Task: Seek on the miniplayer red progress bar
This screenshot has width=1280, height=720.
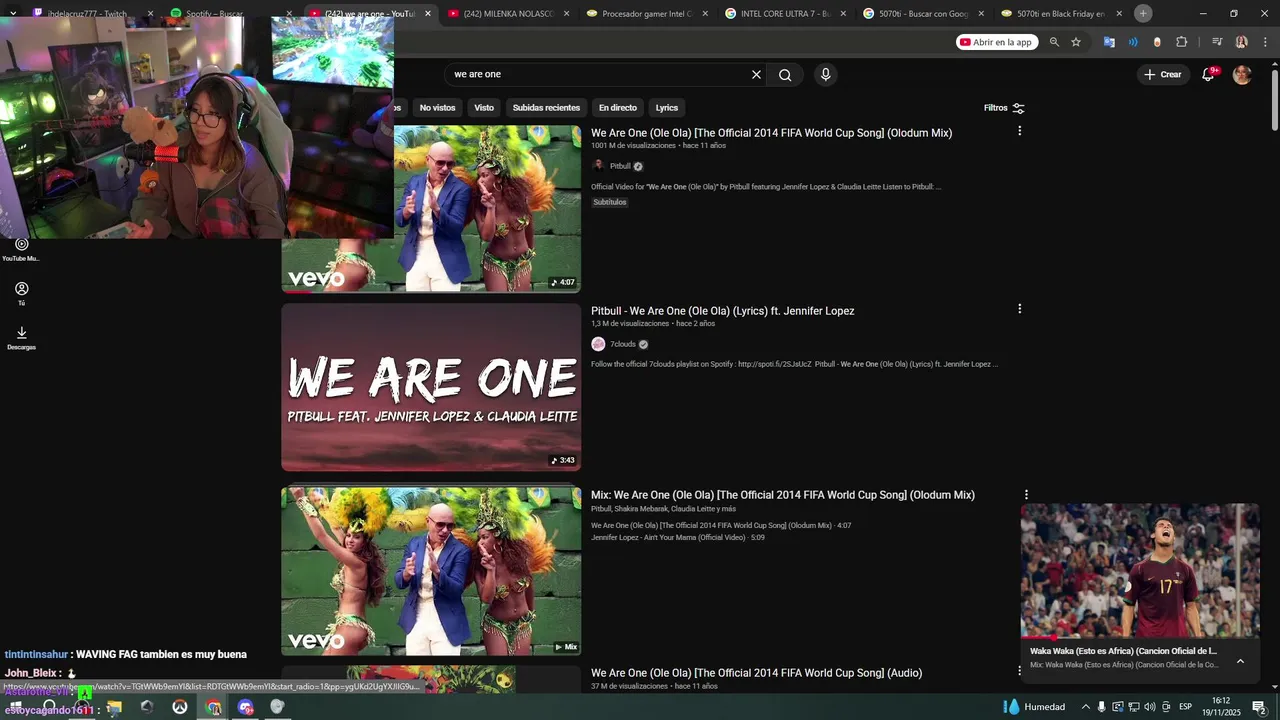Action: point(1140,638)
